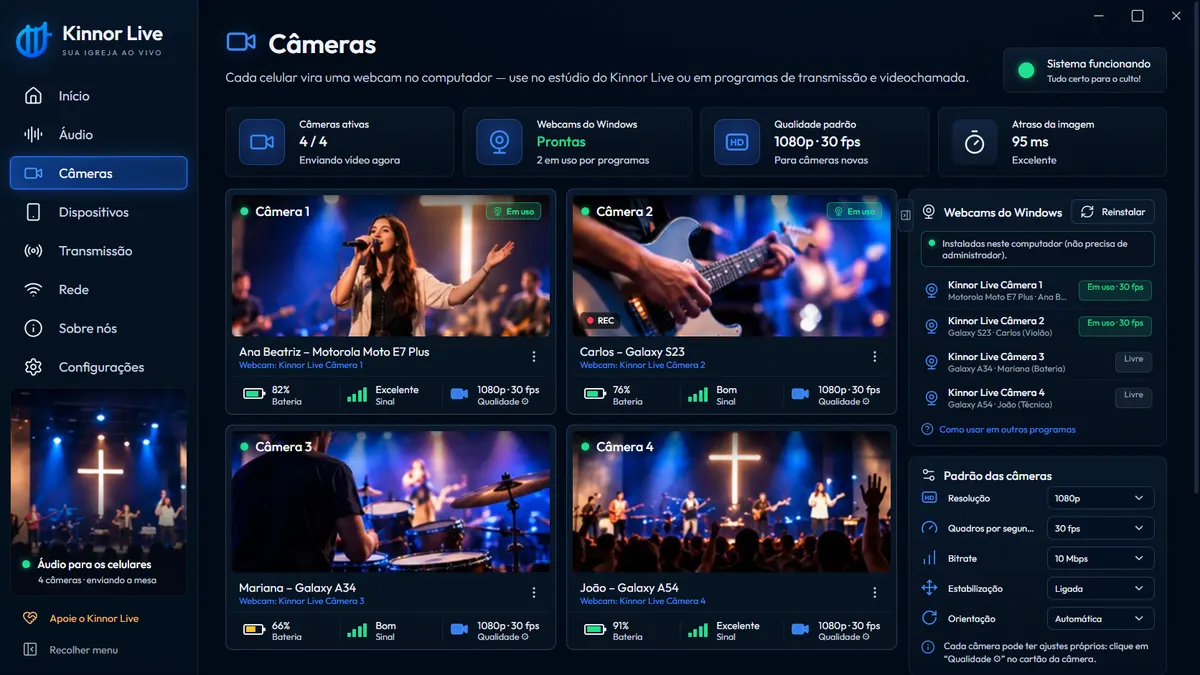Click the Resolução HD icon
Screen dimensions: 1200x675
(929, 498)
